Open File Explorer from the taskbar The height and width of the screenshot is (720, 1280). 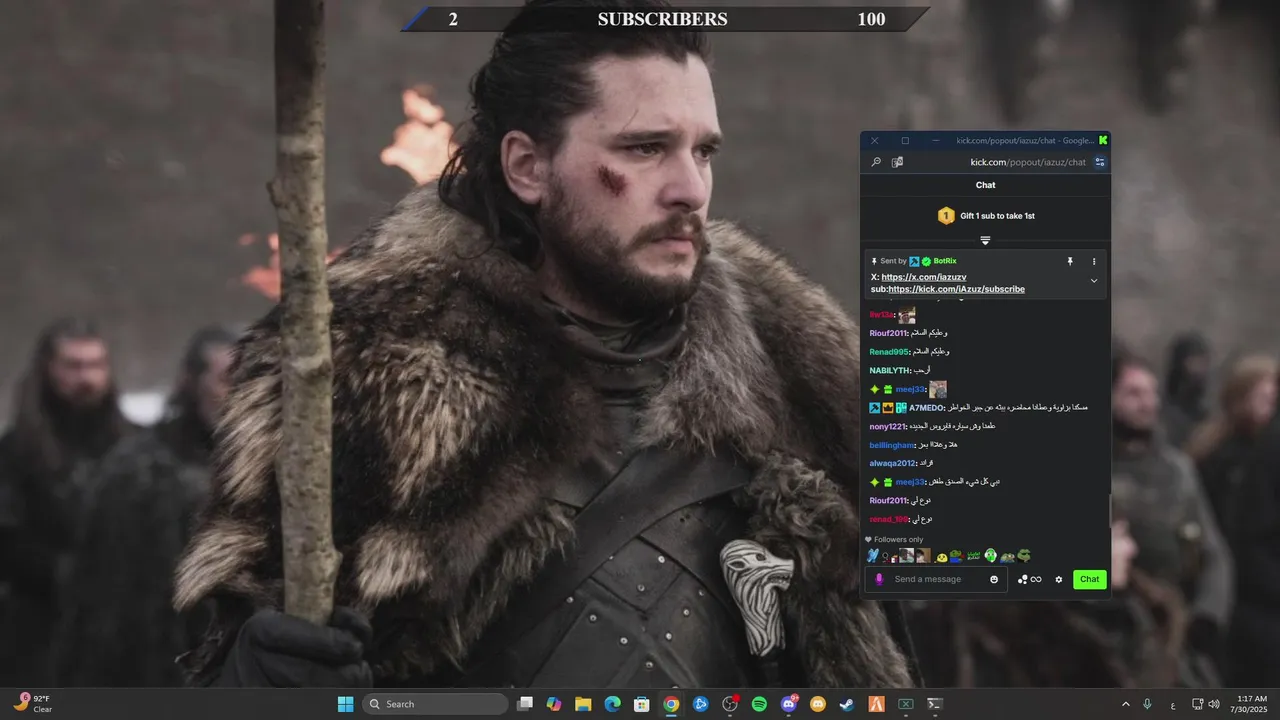(583, 704)
